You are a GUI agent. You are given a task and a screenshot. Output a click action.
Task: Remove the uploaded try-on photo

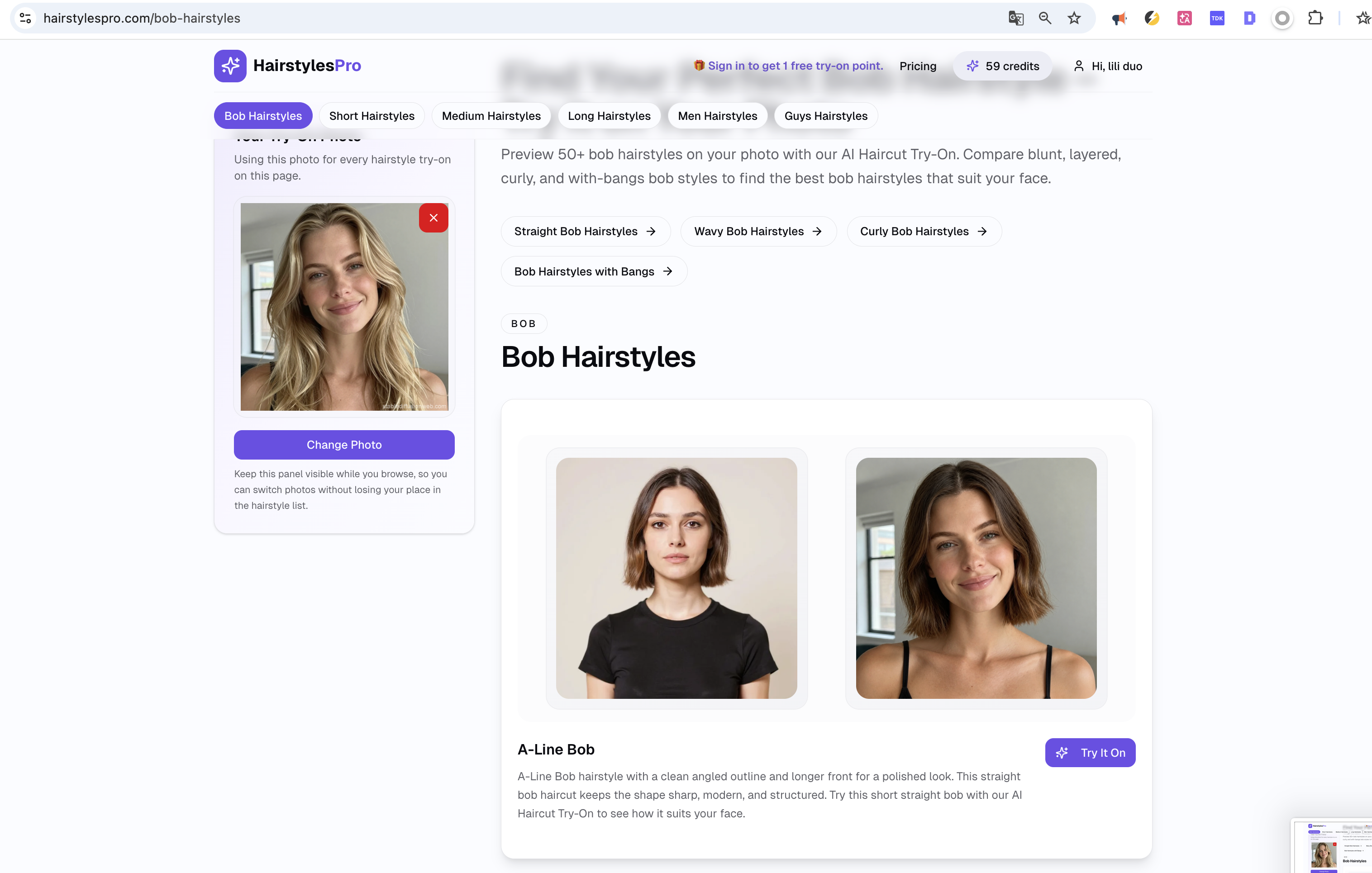click(434, 218)
